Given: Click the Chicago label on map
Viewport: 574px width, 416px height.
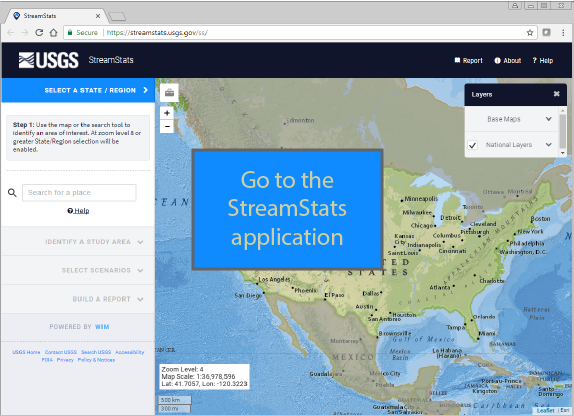Looking at the screenshot, I should (x=422, y=226).
